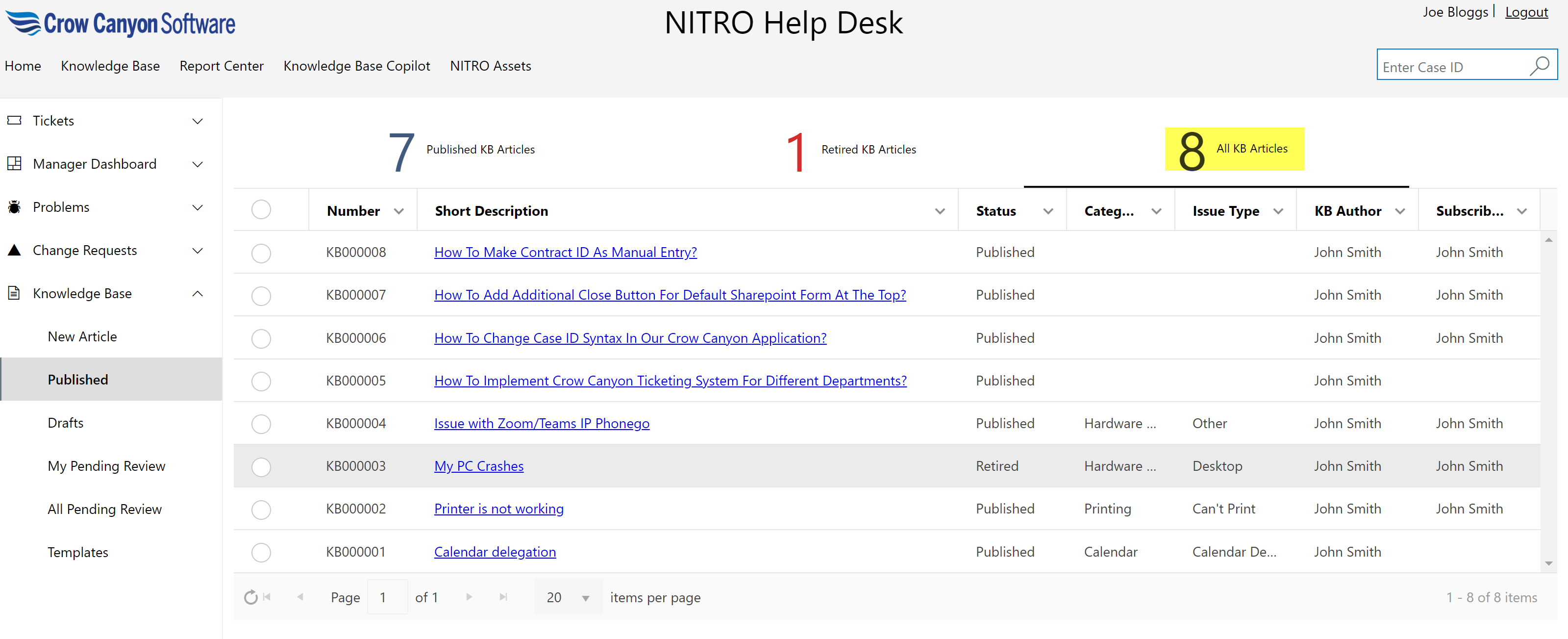Click the Knowledge Base document icon
This screenshot has width=1568, height=639.
pyautogui.click(x=14, y=293)
